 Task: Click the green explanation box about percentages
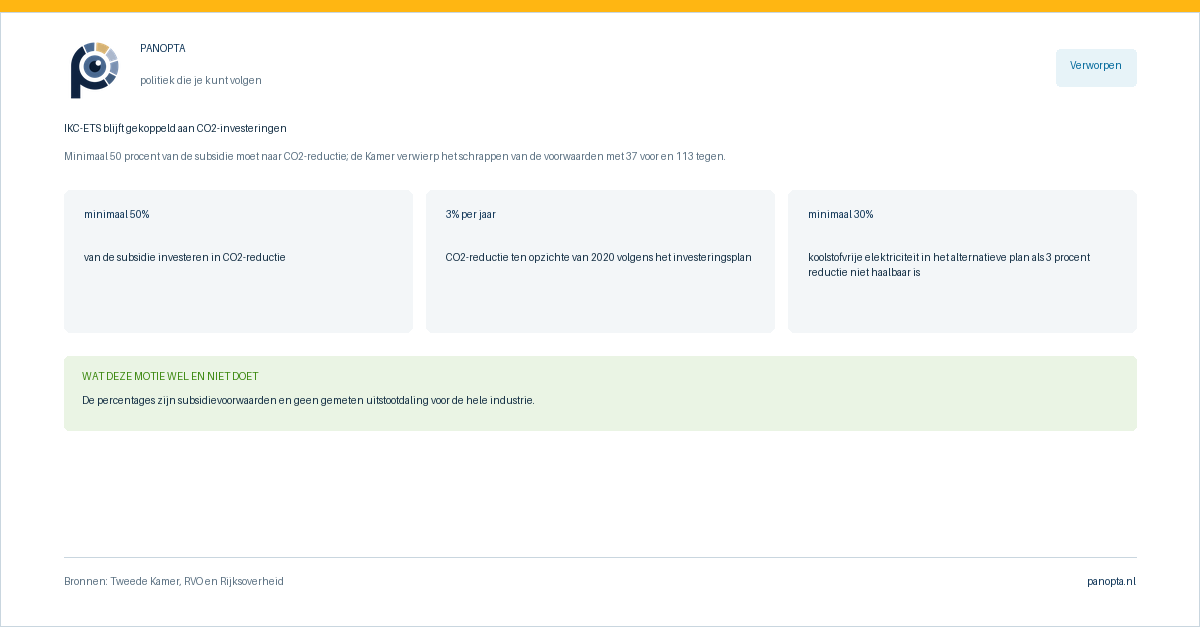pyautogui.click(x=600, y=393)
